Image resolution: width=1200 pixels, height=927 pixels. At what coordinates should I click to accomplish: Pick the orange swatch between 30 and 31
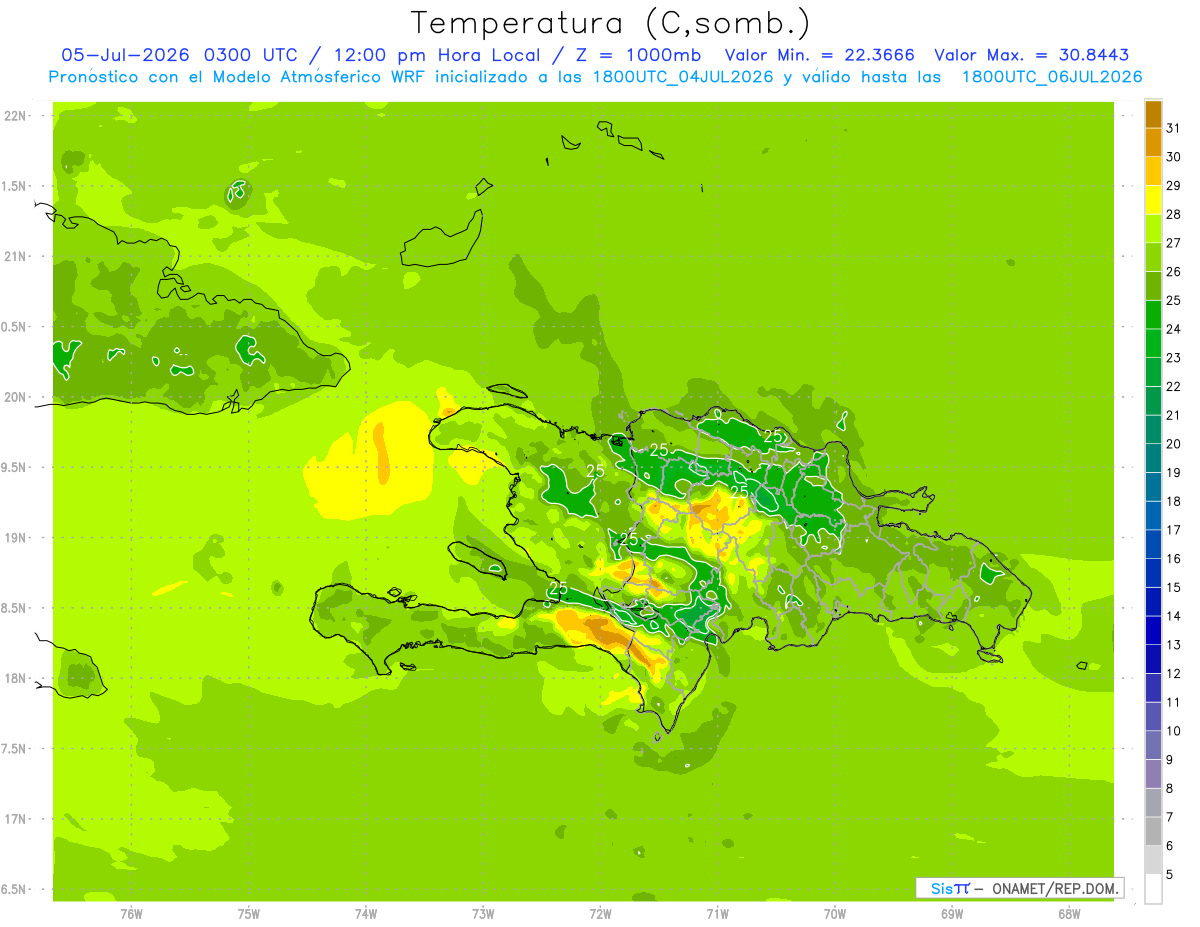point(1153,142)
